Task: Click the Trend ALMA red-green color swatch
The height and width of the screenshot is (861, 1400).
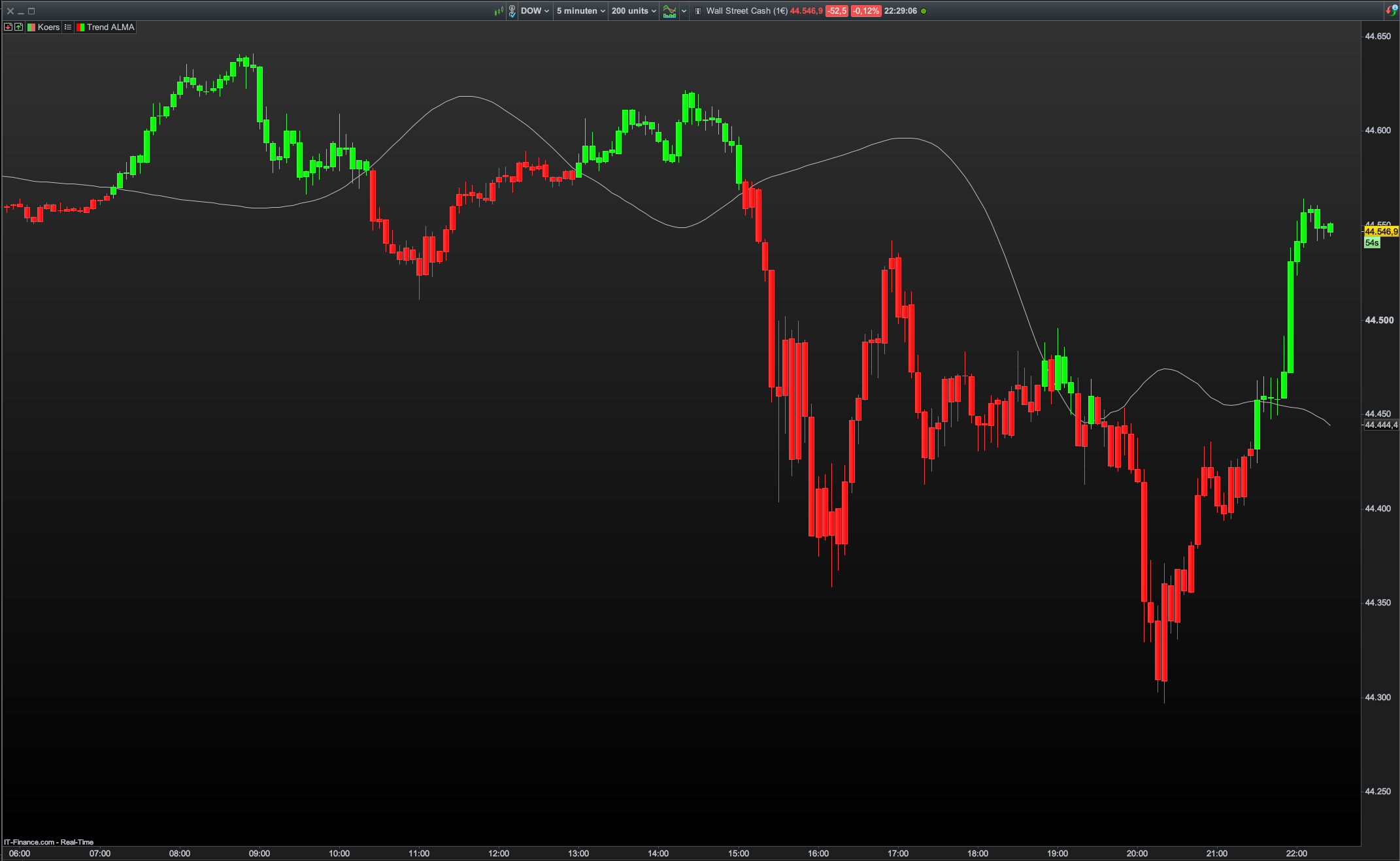Action: (80, 27)
